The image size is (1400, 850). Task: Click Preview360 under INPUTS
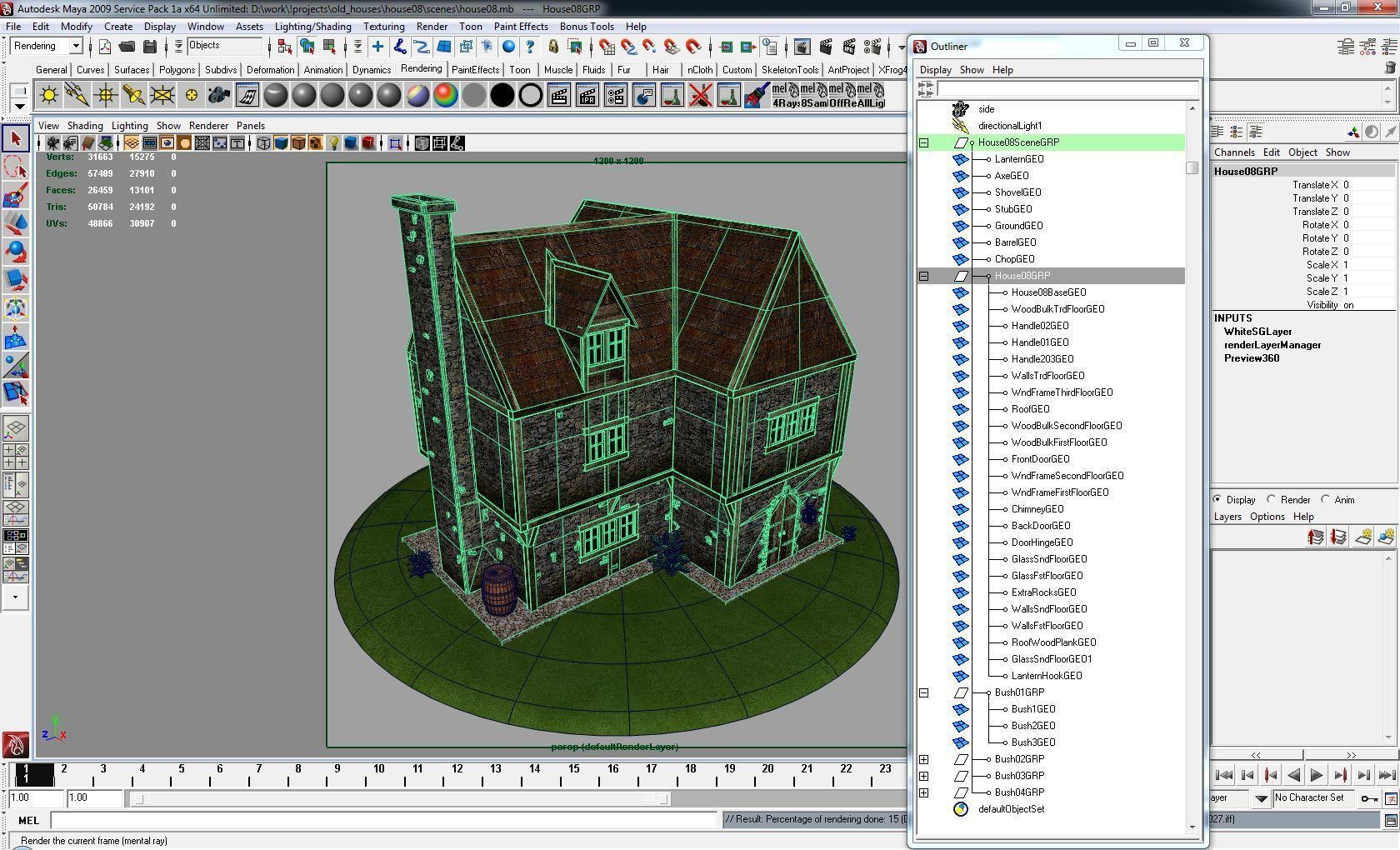[x=1252, y=358]
